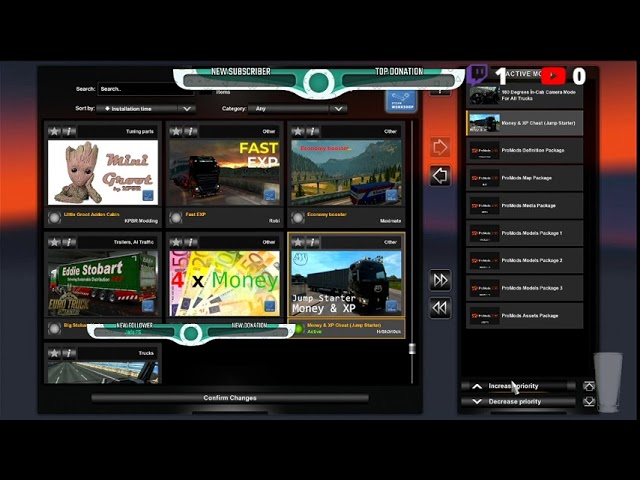
Task: Select Money & XP Cheat in active mods
Action: coord(524,123)
